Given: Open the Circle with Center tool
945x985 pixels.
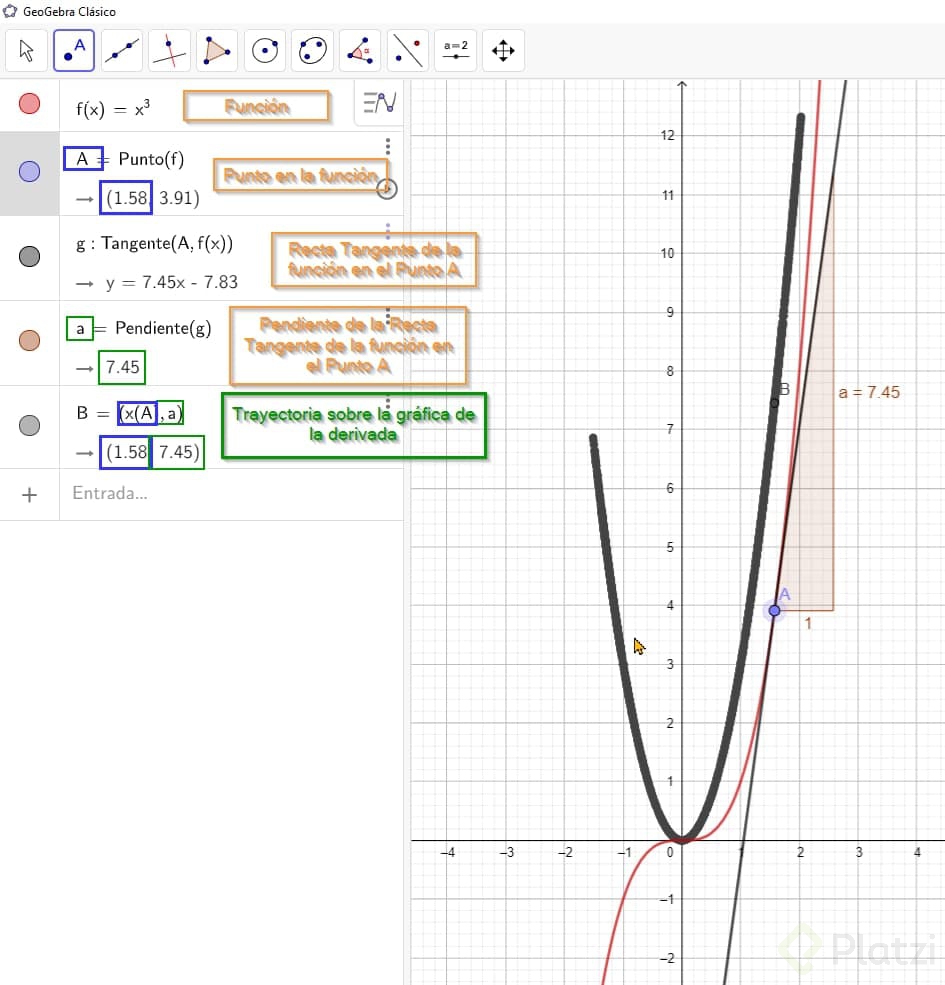Looking at the screenshot, I should [265, 50].
